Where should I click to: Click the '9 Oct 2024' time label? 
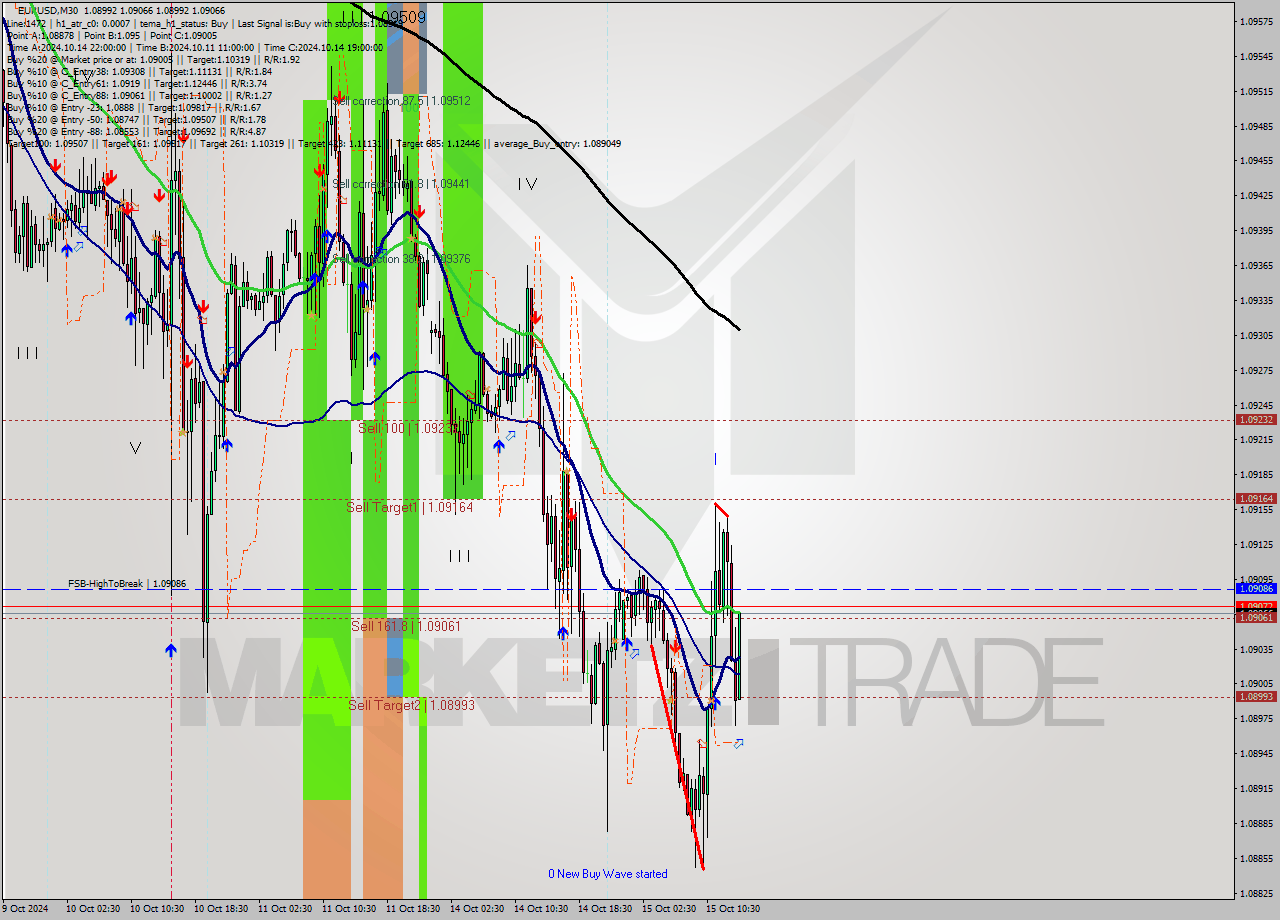click(25, 909)
